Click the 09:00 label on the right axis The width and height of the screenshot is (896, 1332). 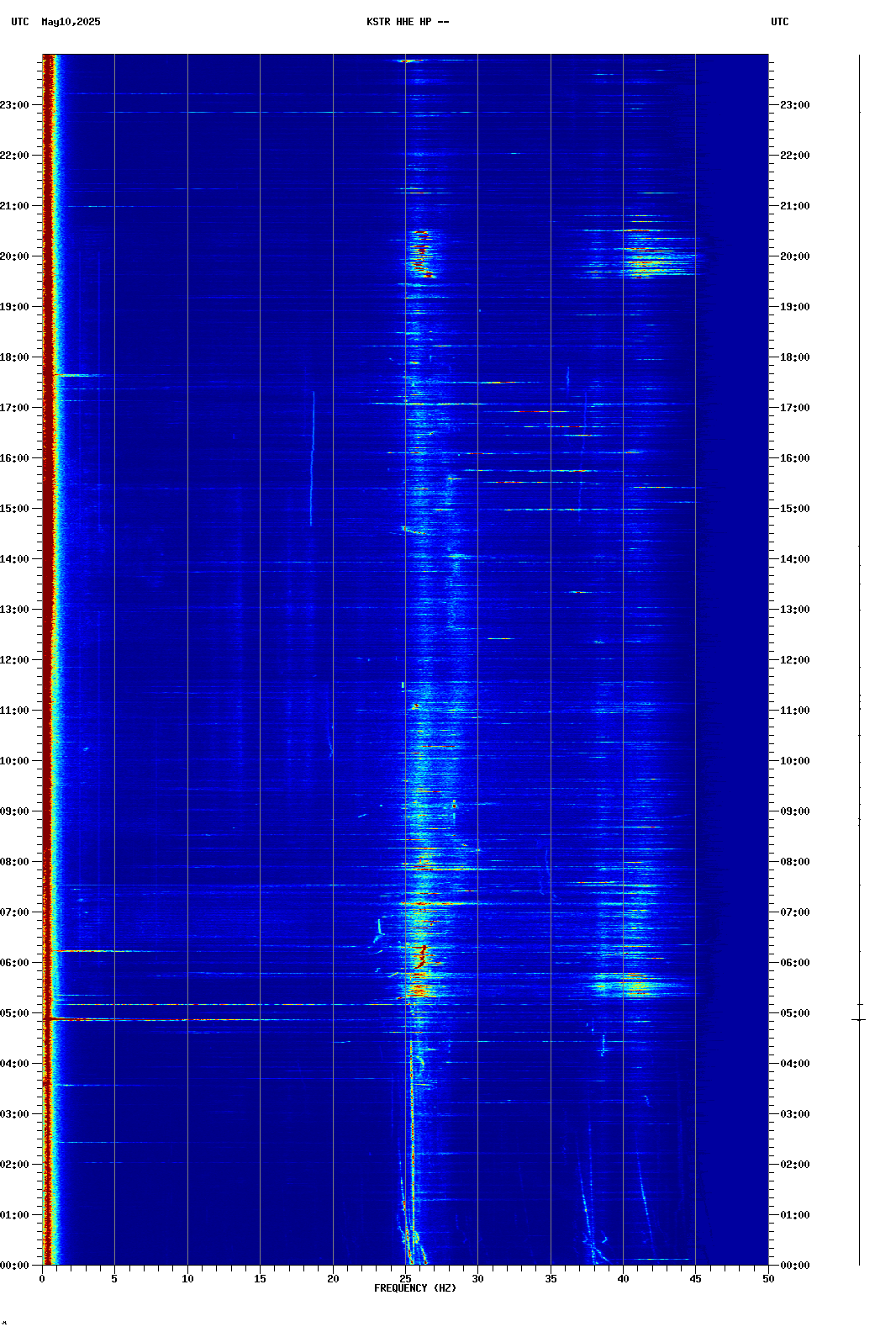pos(795,811)
